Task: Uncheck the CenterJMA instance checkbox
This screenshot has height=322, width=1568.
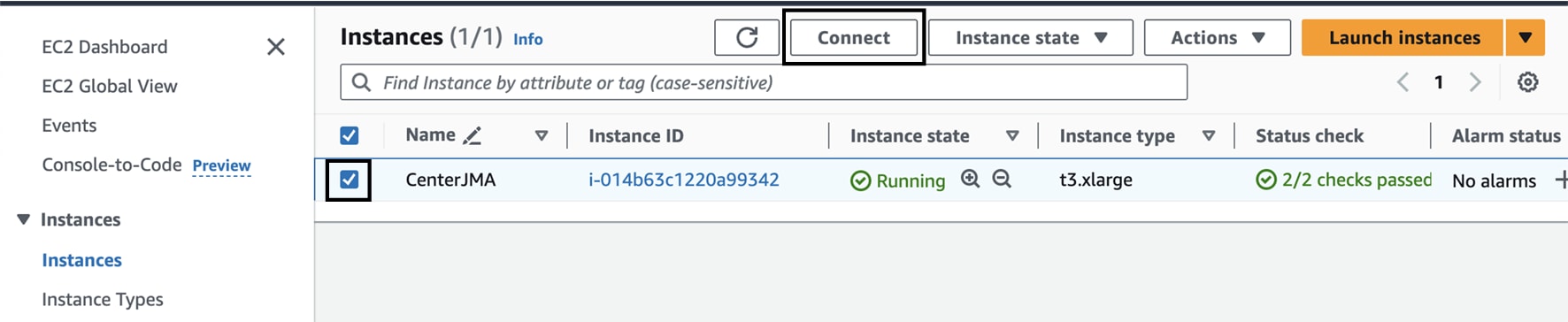Action: pyautogui.click(x=349, y=180)
